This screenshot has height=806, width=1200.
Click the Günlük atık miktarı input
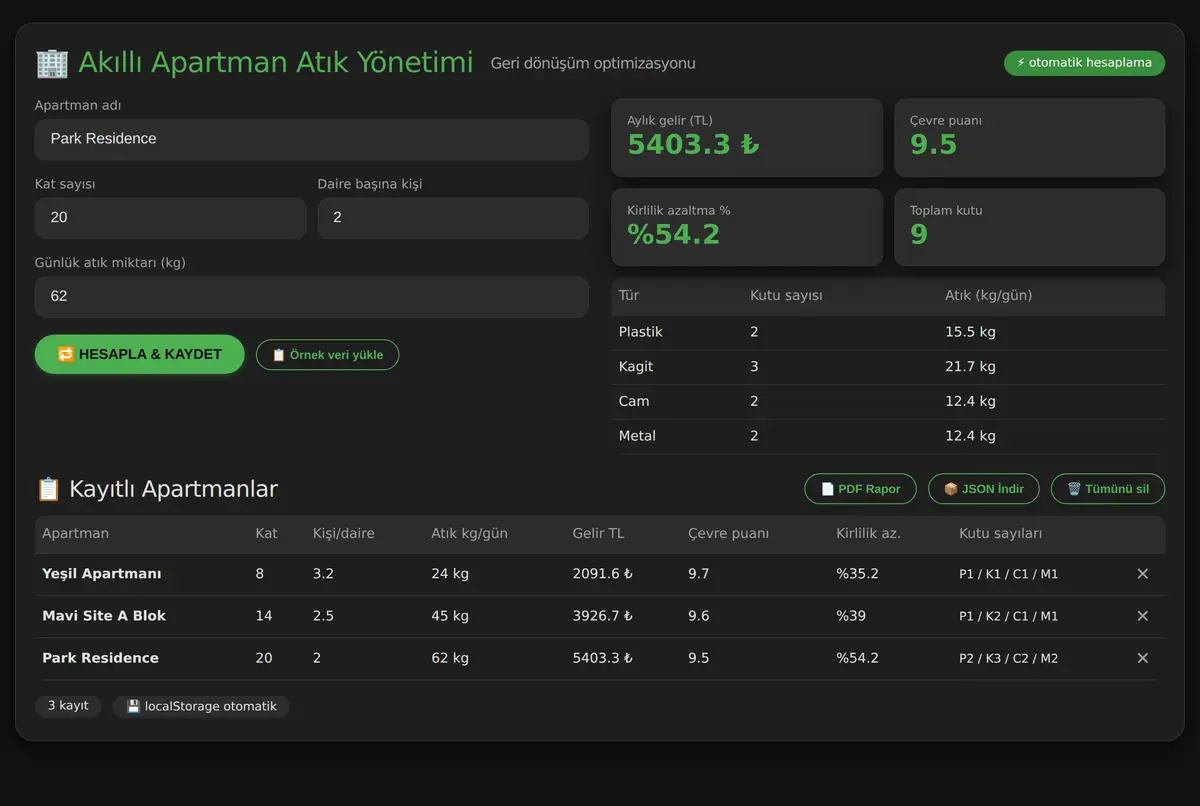pyautogui.click(x=312, y=297)
